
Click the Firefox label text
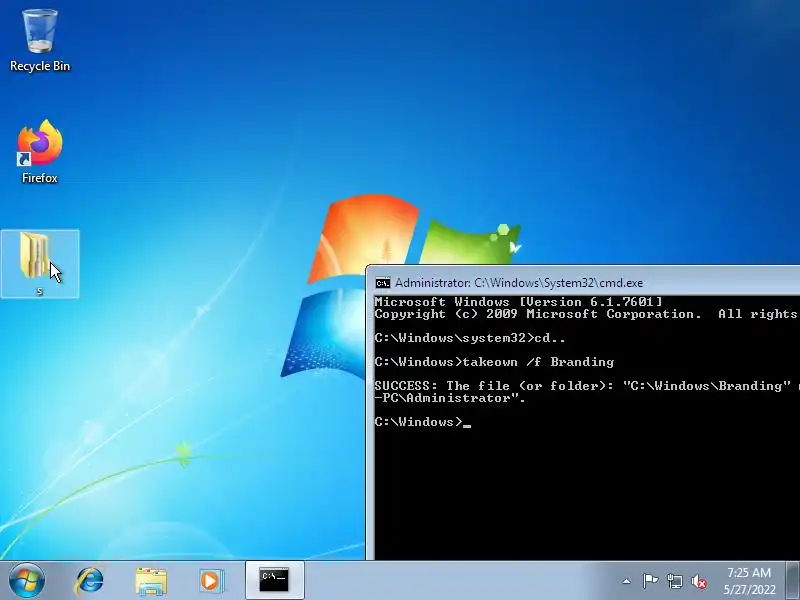[x=40, y=178]
